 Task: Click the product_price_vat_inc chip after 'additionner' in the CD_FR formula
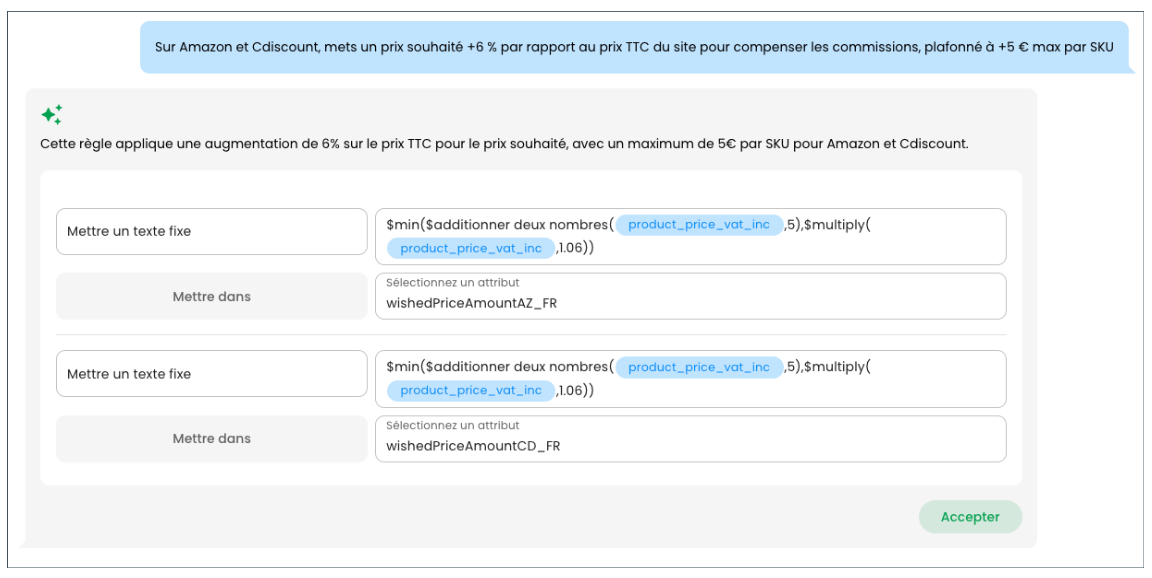[x=699, y=367]
